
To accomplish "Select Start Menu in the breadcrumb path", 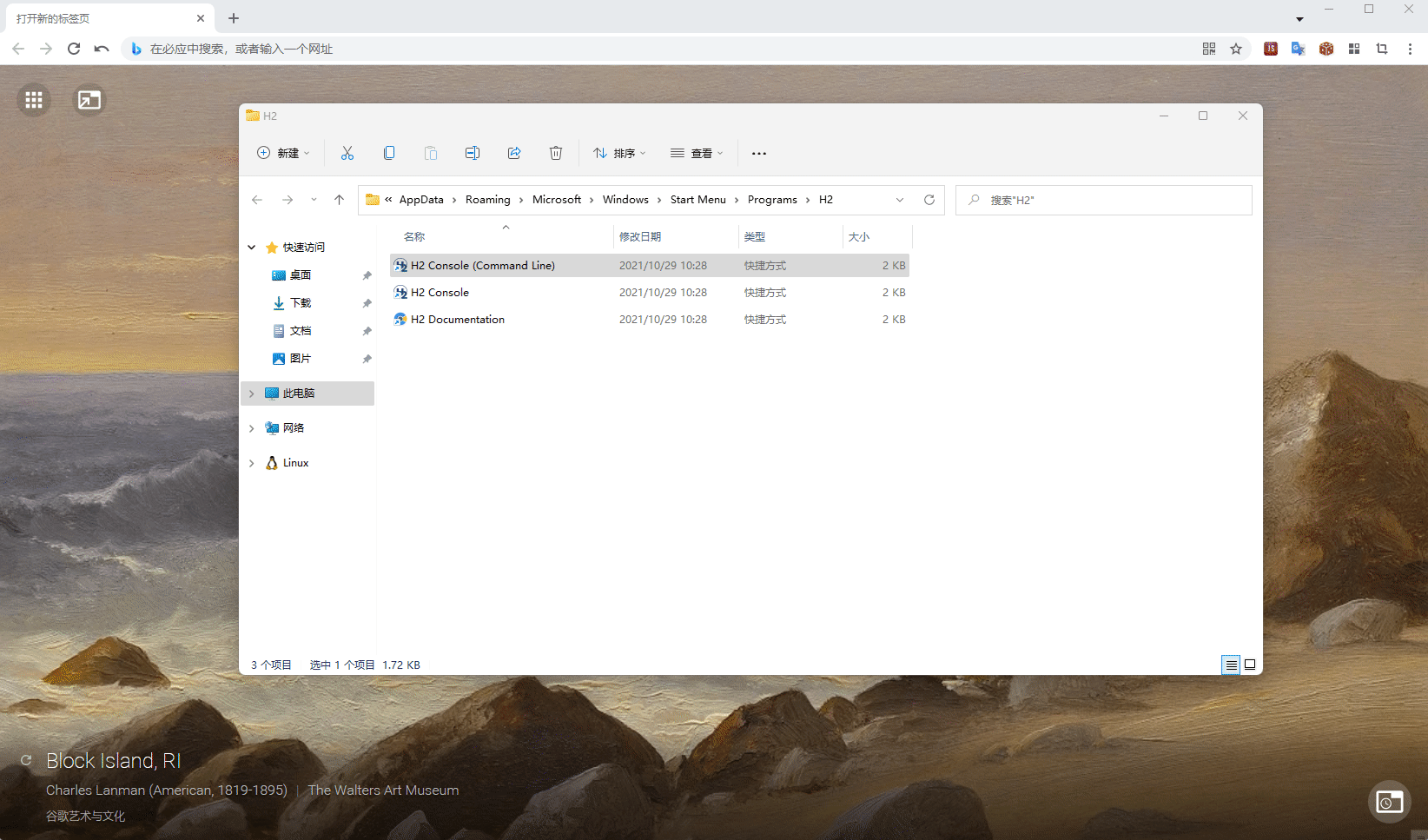I will click(698, 200).
